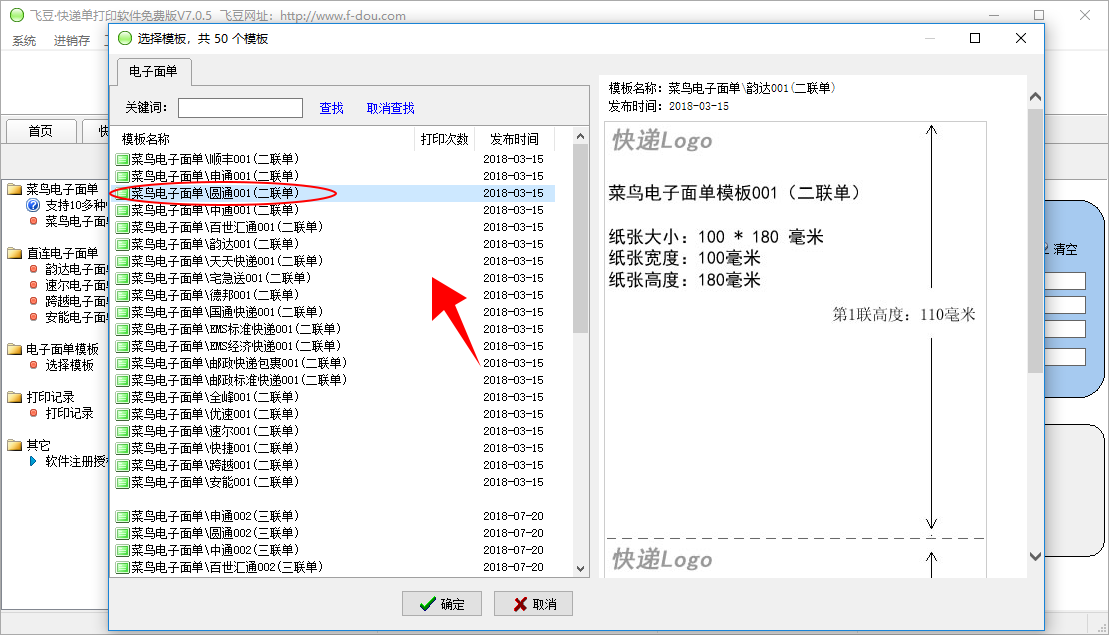The width and height of the screenshot is (1109, 635).
Task: Click the icon in front of 全峰001(二联单)
Action: click(122, 397)
